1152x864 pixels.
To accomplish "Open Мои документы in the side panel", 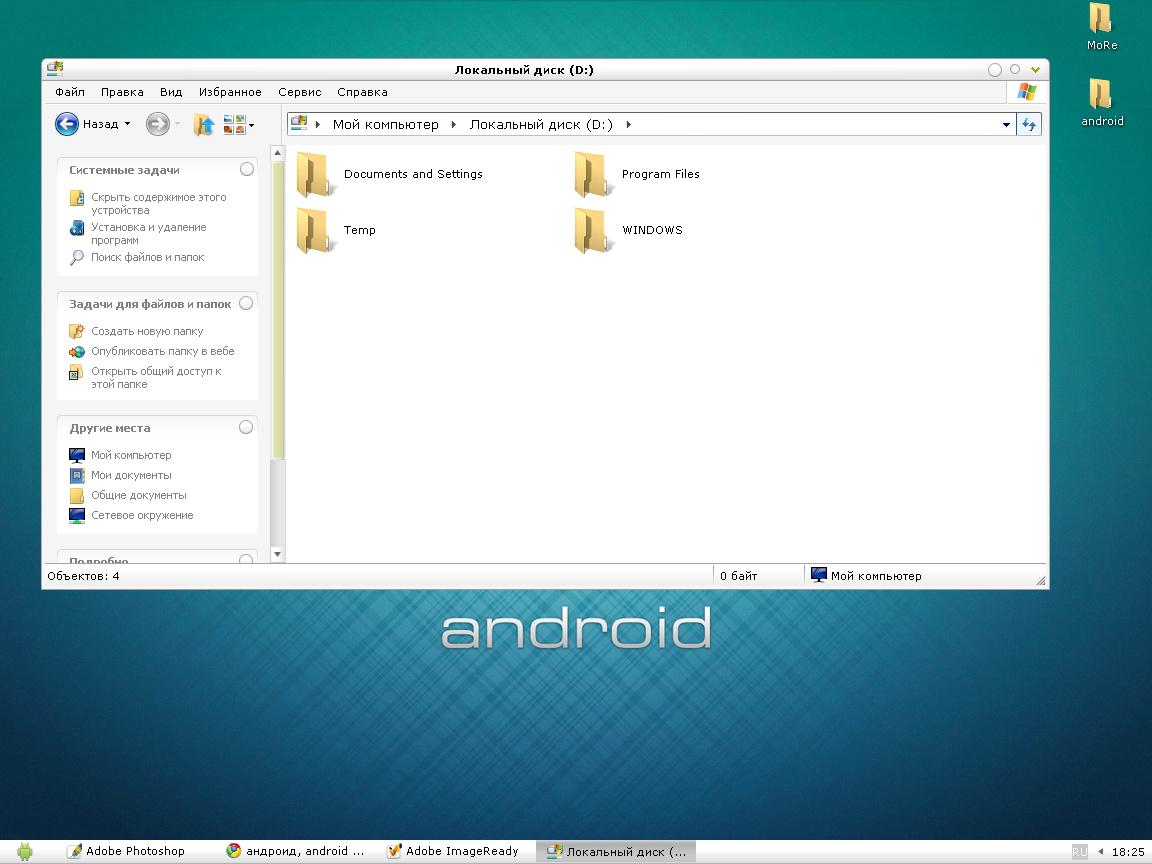I will pos(120,475).
